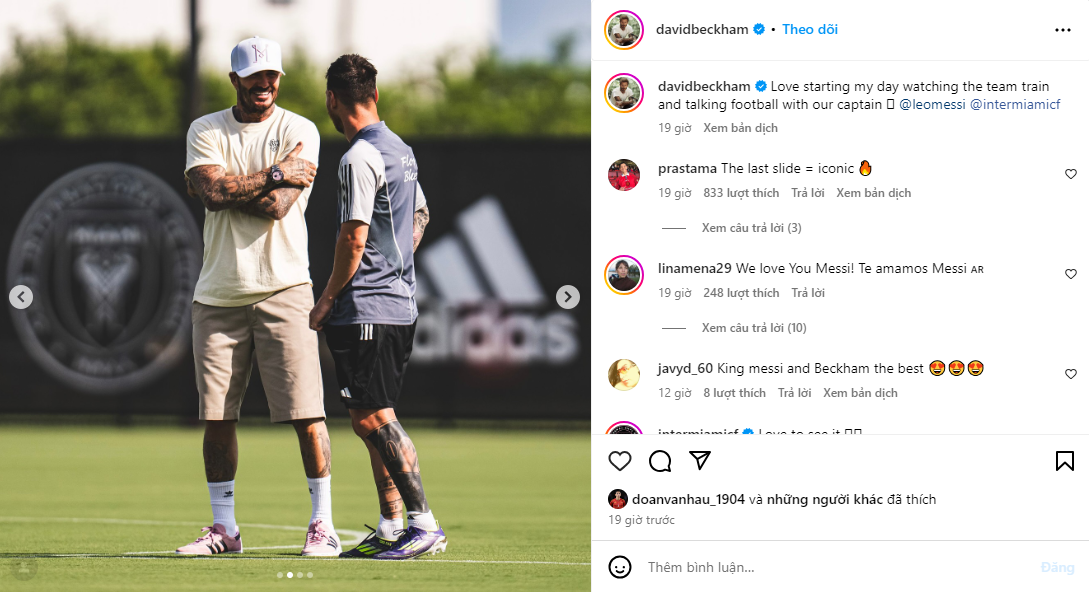This screenshot has width=1089, height=592.
Task: Select the third carousel dot indicator
Action: pos(300,575)
